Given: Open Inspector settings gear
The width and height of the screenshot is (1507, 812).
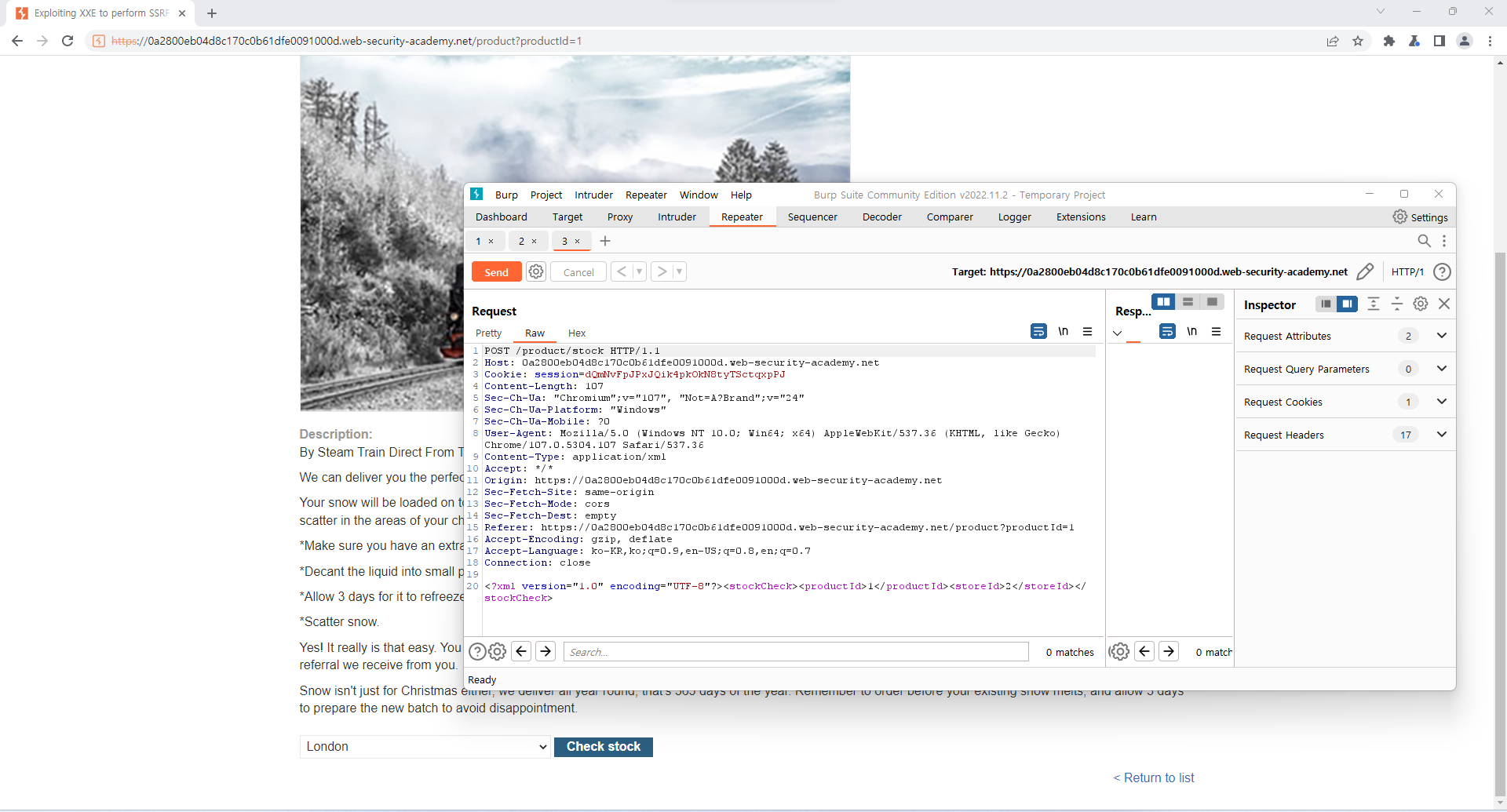Looking at the screenshot, I should pyautogui.click(x=1421, y=304).
